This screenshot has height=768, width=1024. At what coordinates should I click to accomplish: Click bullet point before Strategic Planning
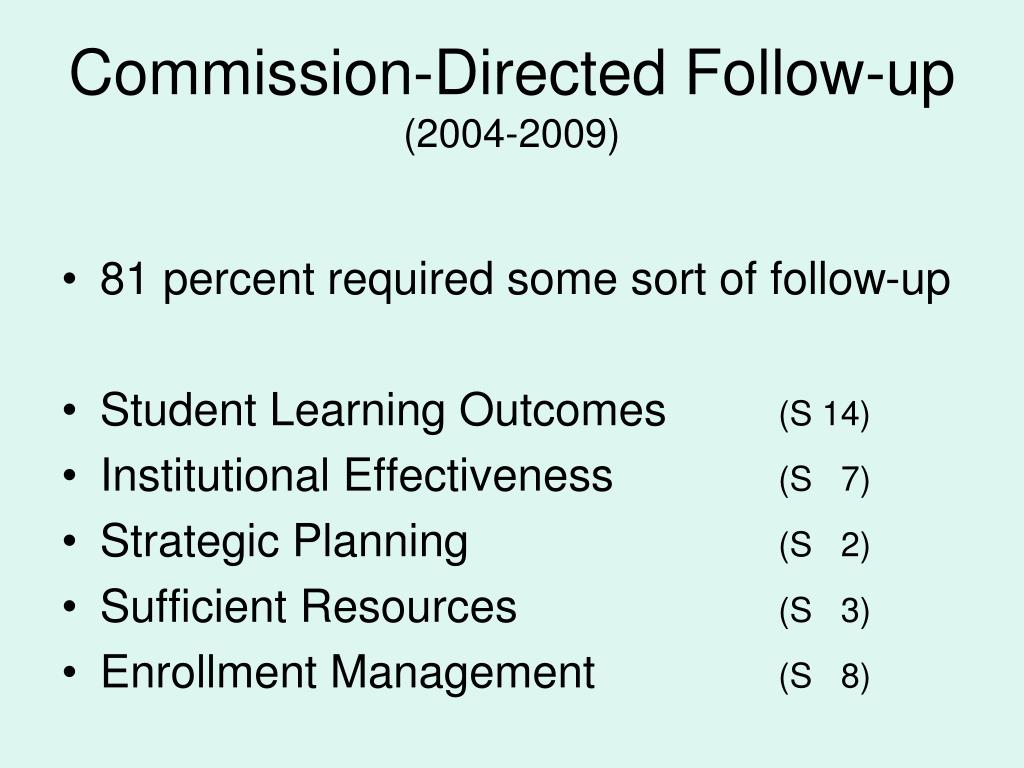(70, 541)
